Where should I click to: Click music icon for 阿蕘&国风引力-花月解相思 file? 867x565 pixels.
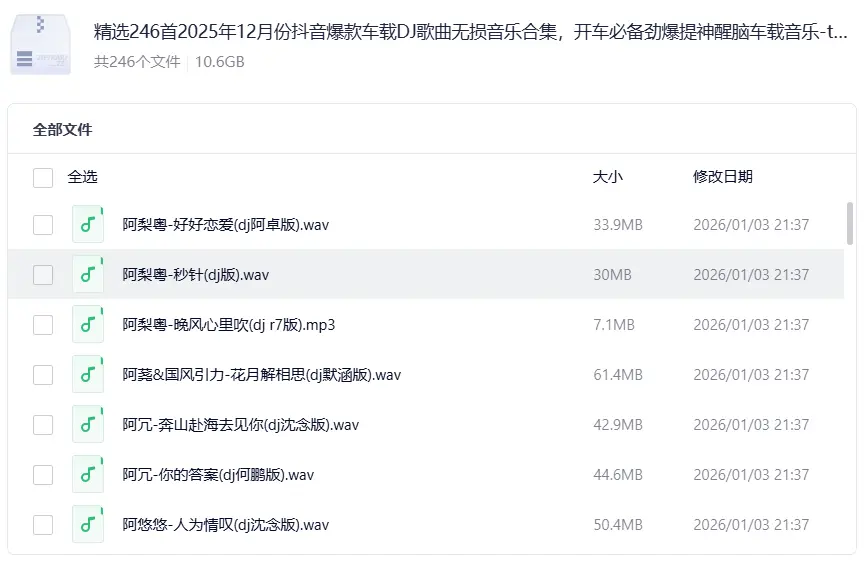pyautogui.click(x=88, y=374)
